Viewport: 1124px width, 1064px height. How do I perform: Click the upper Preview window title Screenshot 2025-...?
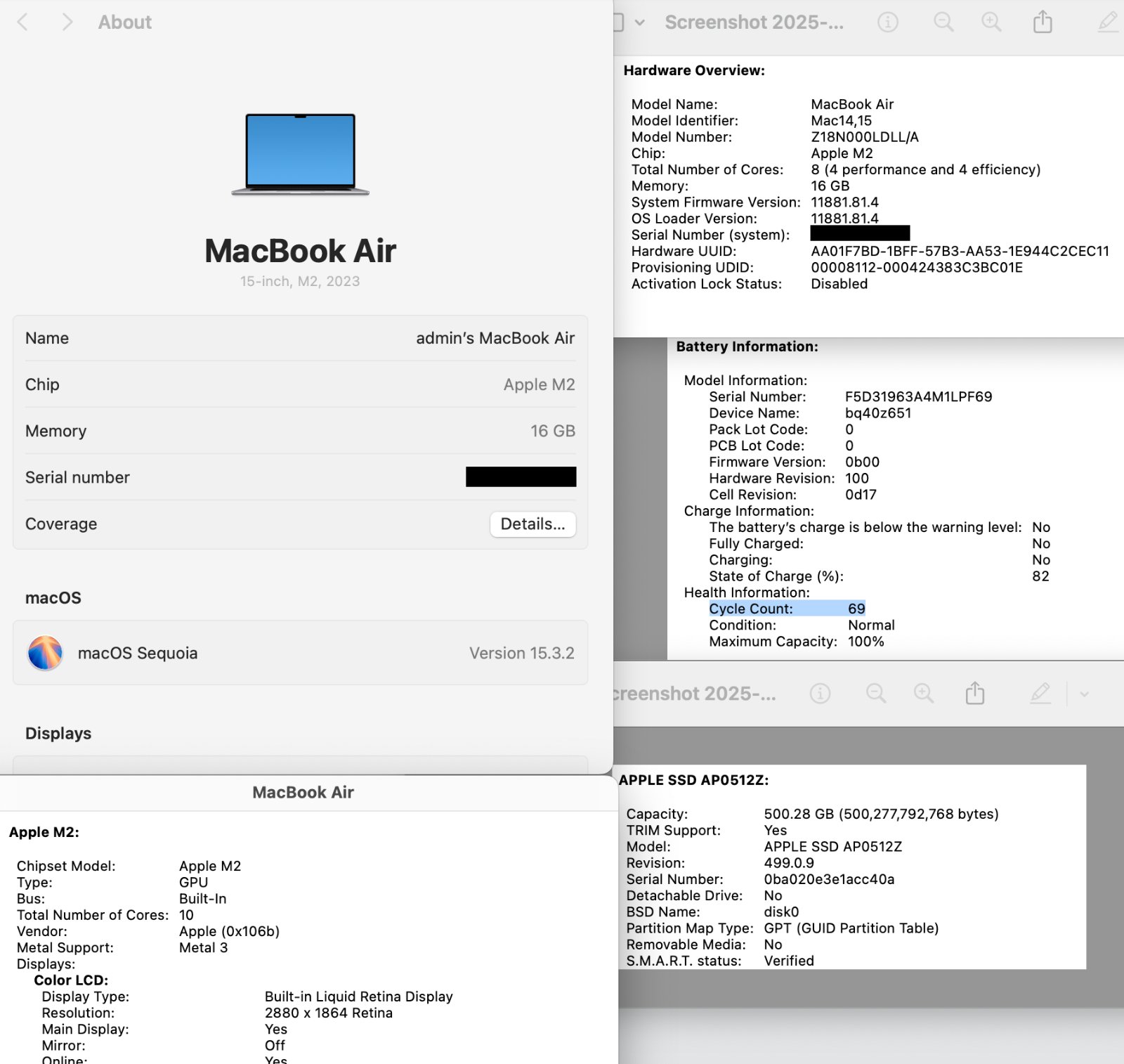pos(754,22)
